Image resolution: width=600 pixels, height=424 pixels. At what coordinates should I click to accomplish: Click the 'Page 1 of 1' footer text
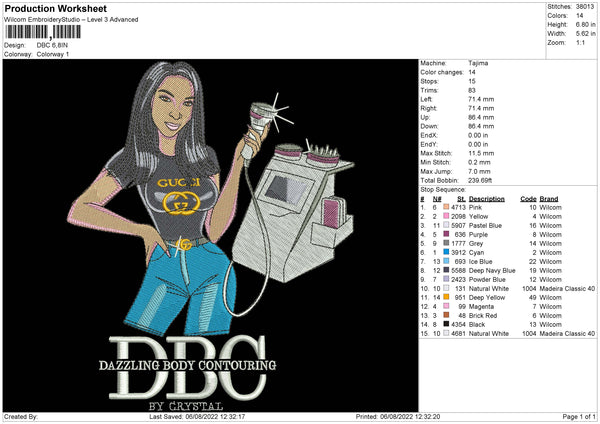coord(579,416)
